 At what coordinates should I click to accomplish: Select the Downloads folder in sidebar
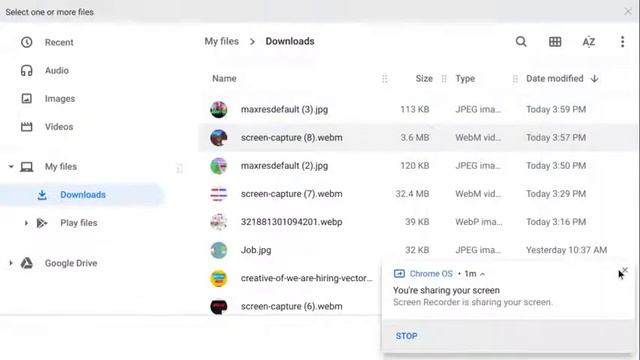(x=82, y=195)
